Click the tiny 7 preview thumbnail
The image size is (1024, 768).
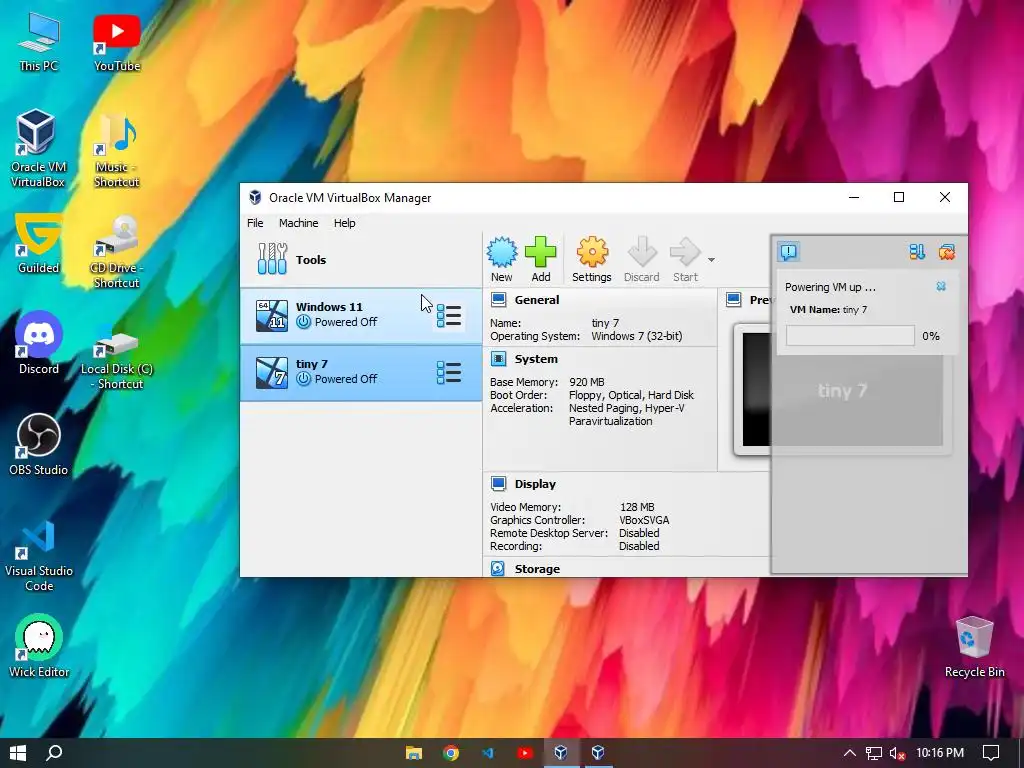(x=842, y=391)
